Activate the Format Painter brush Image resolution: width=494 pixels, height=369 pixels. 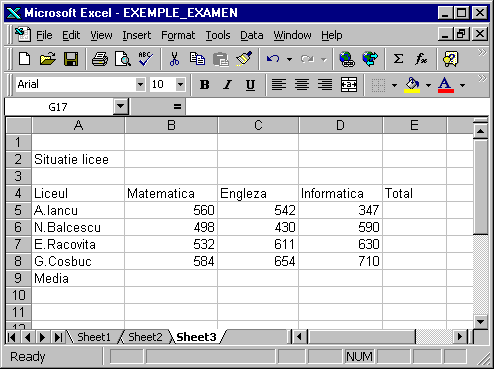click(x=244, y=59)
